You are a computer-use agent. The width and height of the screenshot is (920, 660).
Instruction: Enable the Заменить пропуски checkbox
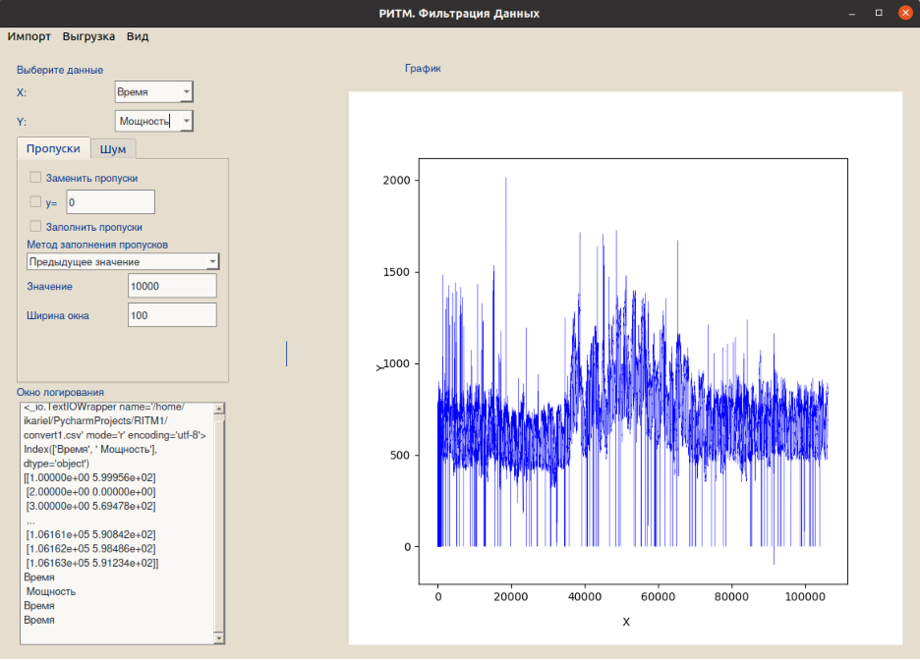pyautogui.click(x=36, y=177)
